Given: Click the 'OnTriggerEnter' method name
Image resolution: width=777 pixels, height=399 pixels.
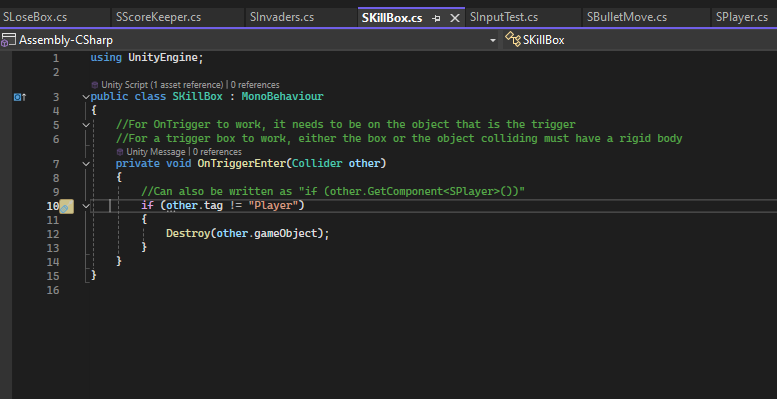Looking at the screenshot, I should [242, 163].
